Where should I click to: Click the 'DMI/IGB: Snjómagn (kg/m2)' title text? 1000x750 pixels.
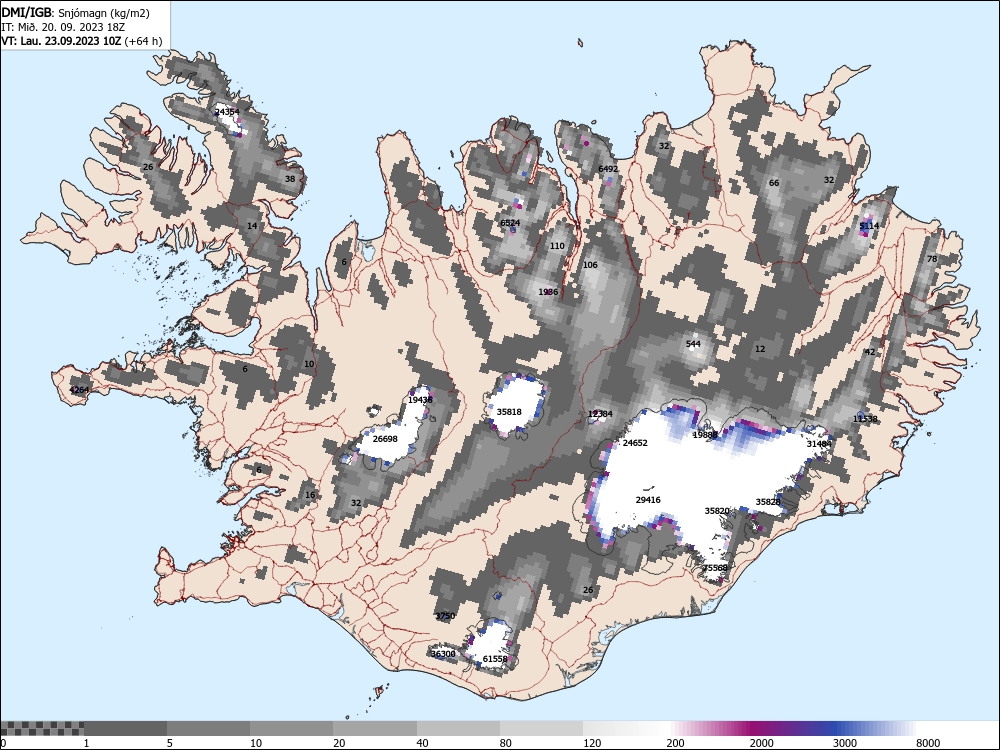pyautogui.click(x=75, y=13)
